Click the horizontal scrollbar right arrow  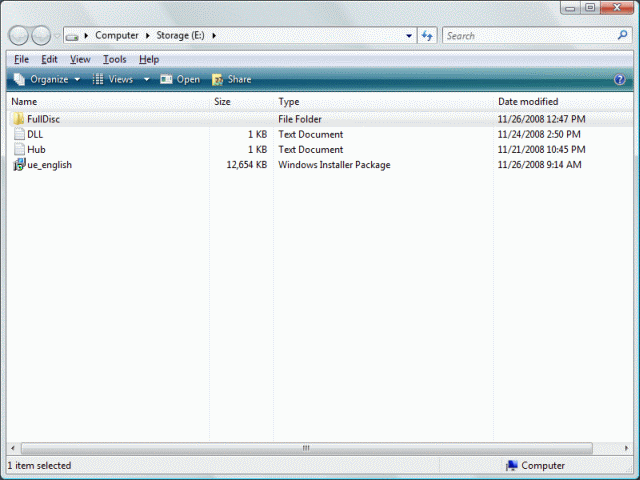(627, 448)
